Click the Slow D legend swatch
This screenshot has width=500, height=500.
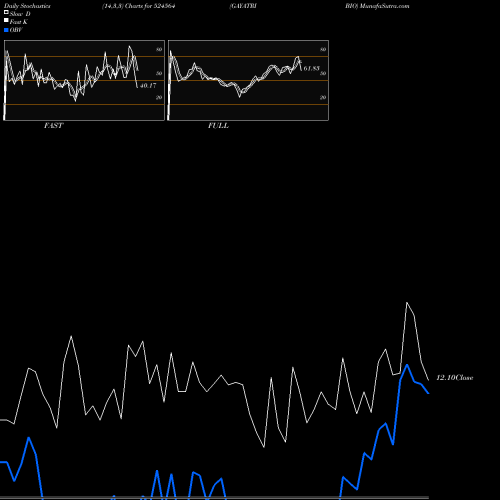(x=6, y=12)
